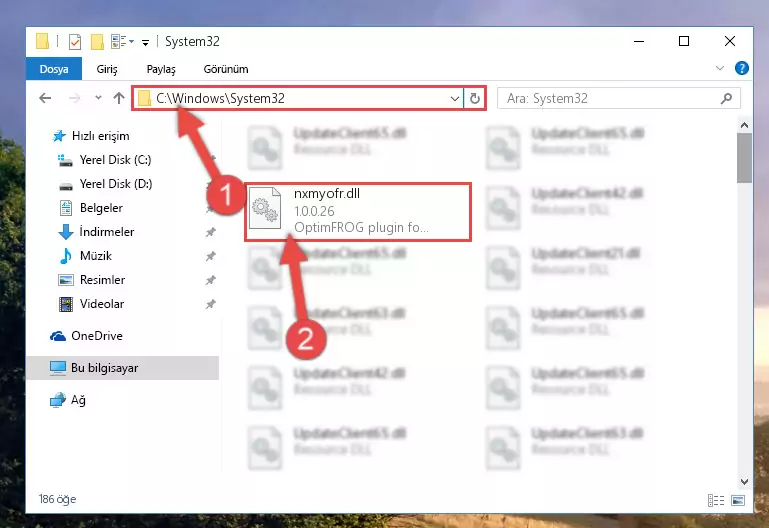This screenshot has width=769, height=528.
Task: Go forward with the right arrow
Action: [75, 98]
